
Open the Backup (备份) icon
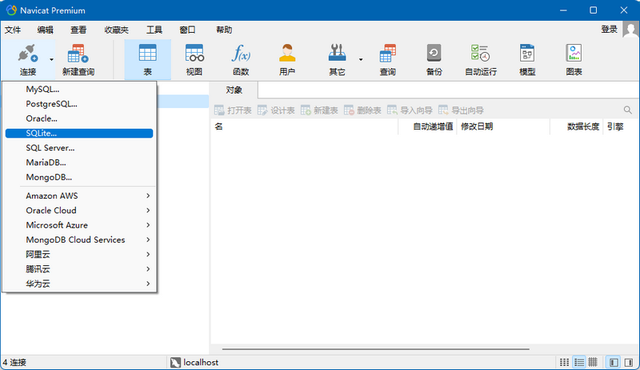pyautogui.click(x=434, y=60)
